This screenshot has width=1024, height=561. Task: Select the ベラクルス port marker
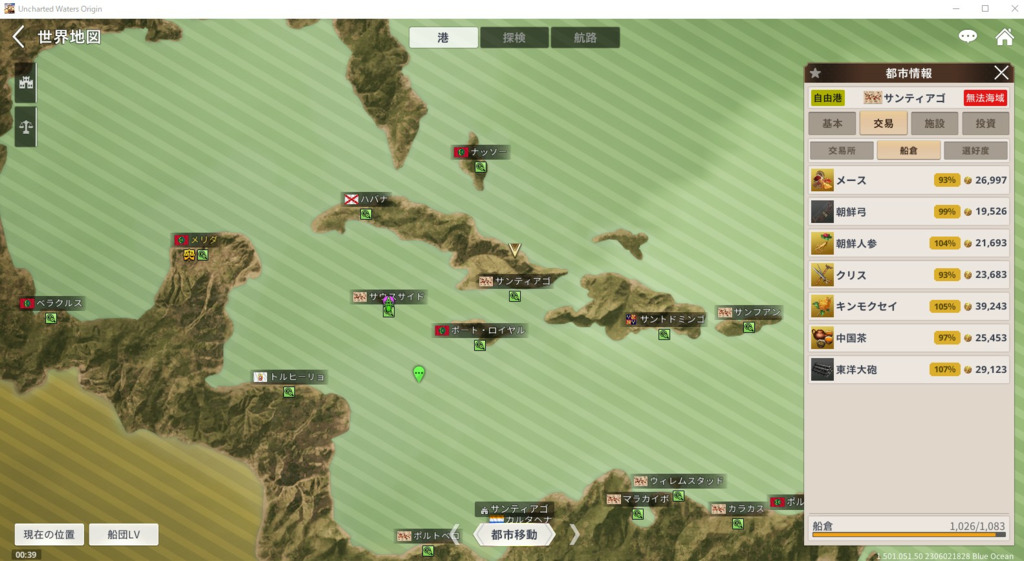pyautogui.click(x=50, y=319)
